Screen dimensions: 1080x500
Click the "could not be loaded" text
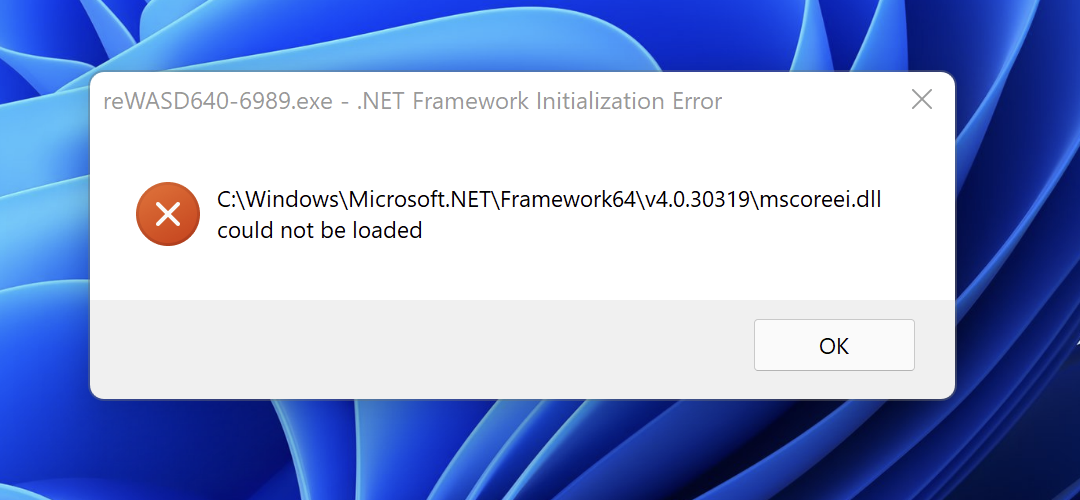[320, 230]
